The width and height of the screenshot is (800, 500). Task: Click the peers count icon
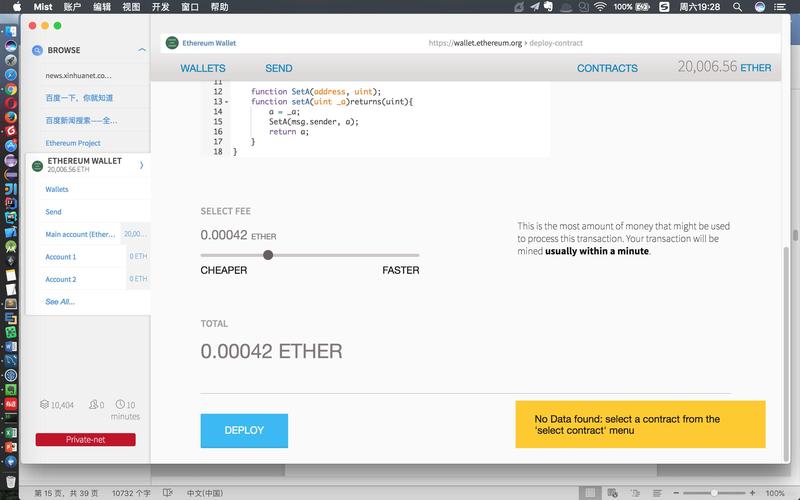pyautogui.click(x=93, y=405)
